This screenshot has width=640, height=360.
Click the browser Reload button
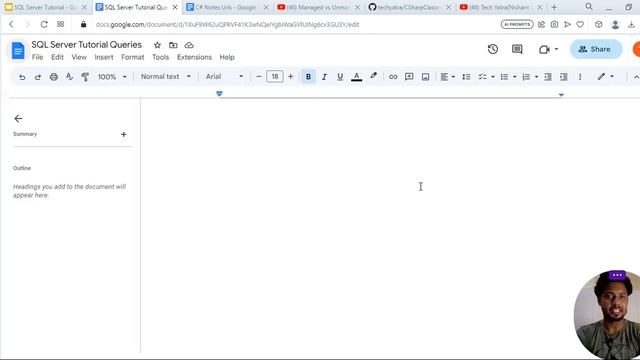coord(44,24)
